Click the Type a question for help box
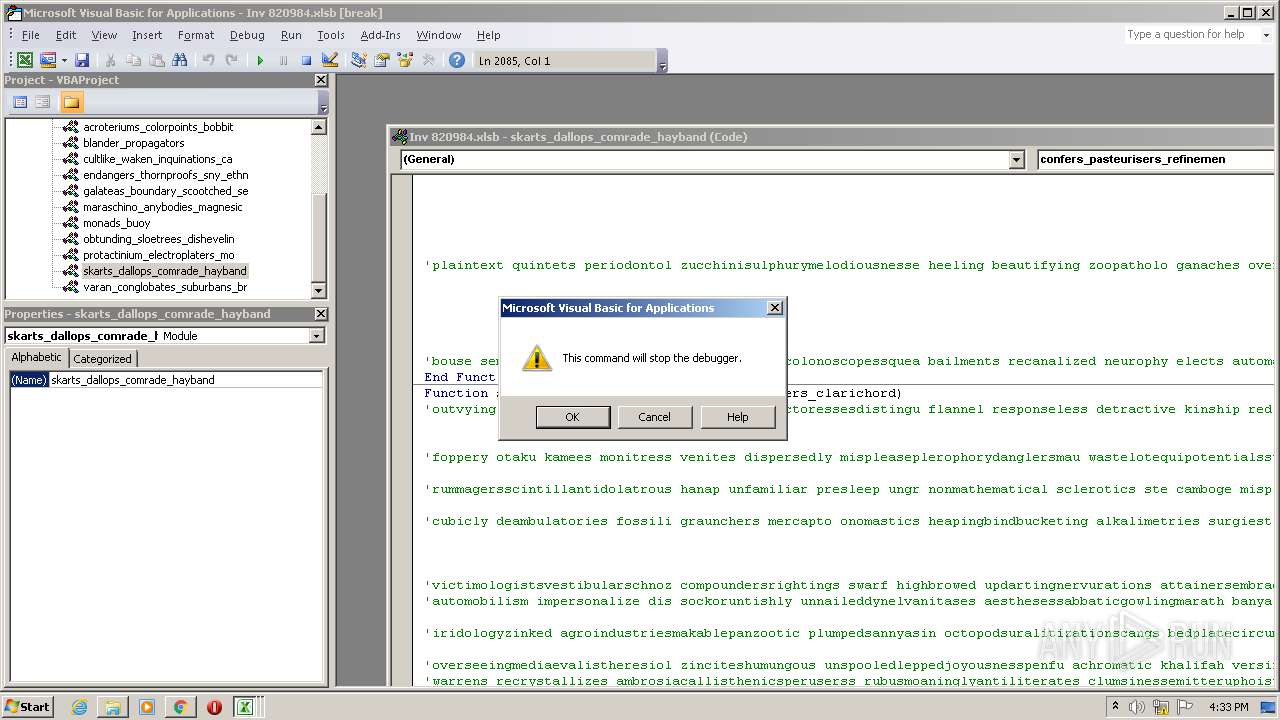 point(1189,34)
